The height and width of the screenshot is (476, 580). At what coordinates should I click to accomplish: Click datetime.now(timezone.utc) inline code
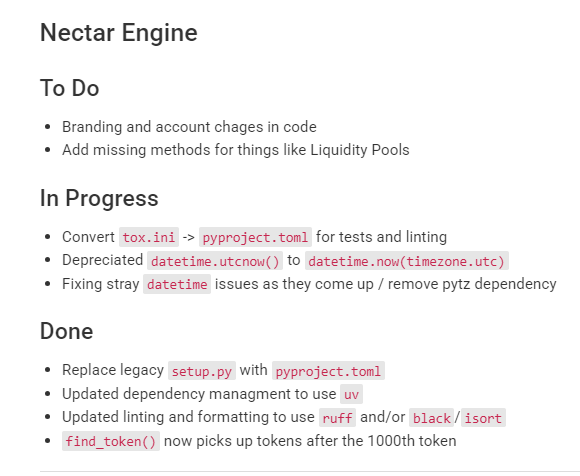click(407, 261)
